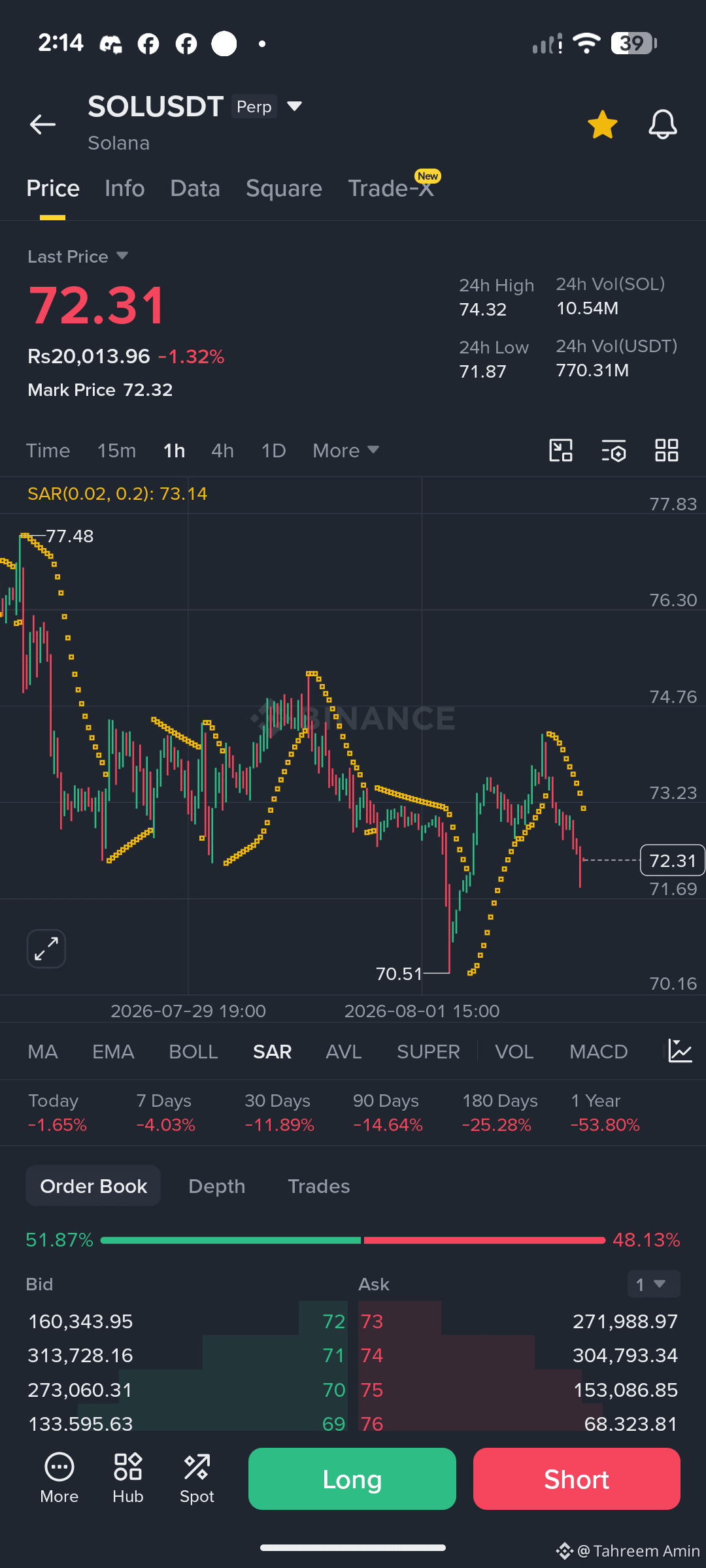Enable the VOL indicator

click(x=514, y=1051)
